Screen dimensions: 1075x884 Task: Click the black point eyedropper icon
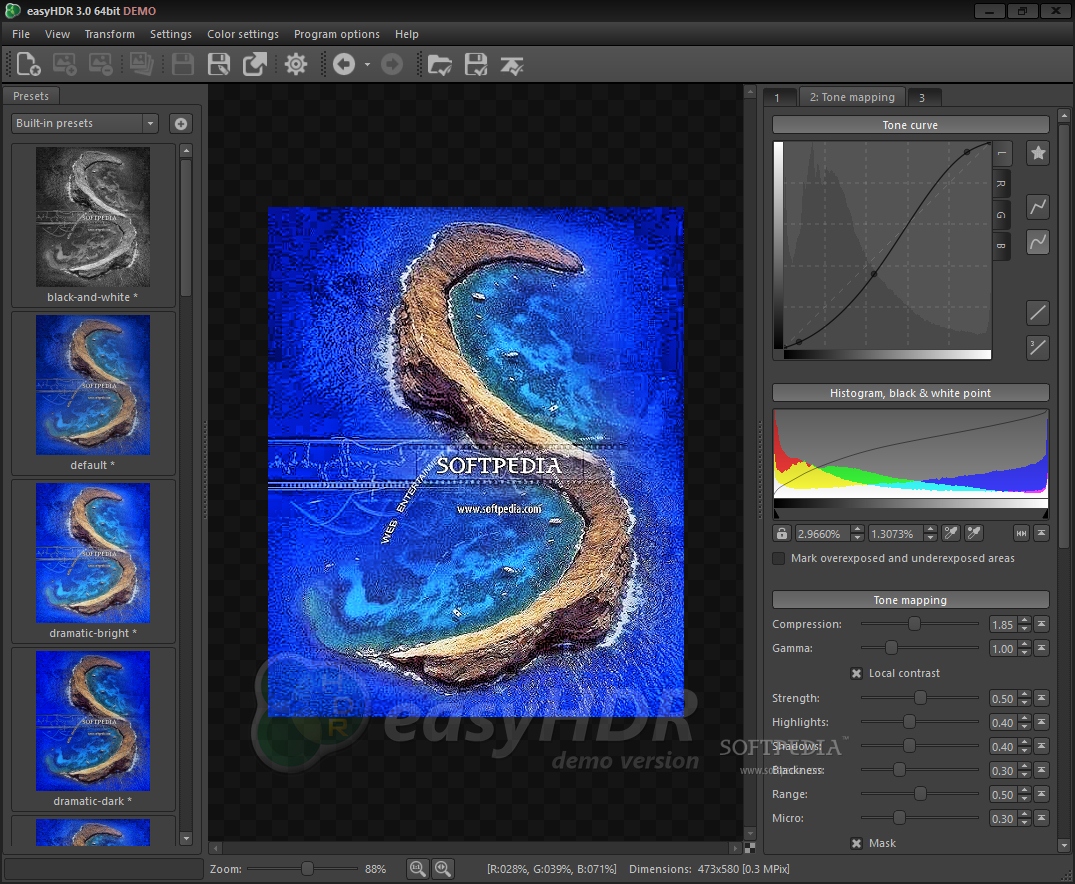(x=951, y=534)
